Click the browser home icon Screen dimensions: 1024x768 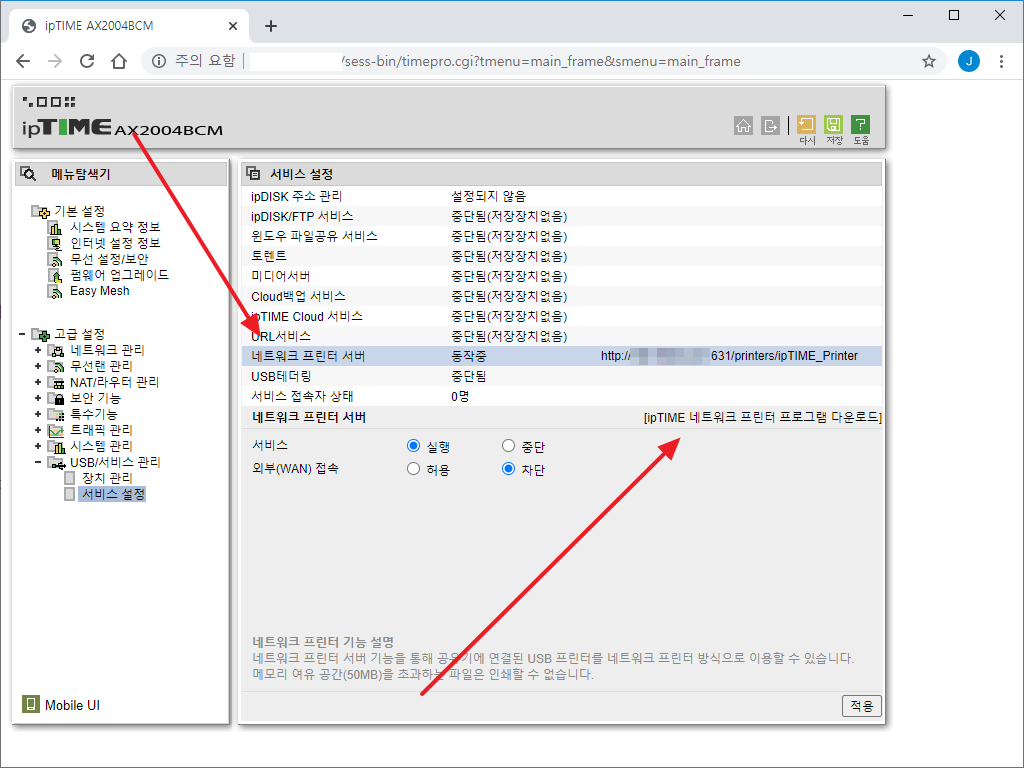click(119, 61)
